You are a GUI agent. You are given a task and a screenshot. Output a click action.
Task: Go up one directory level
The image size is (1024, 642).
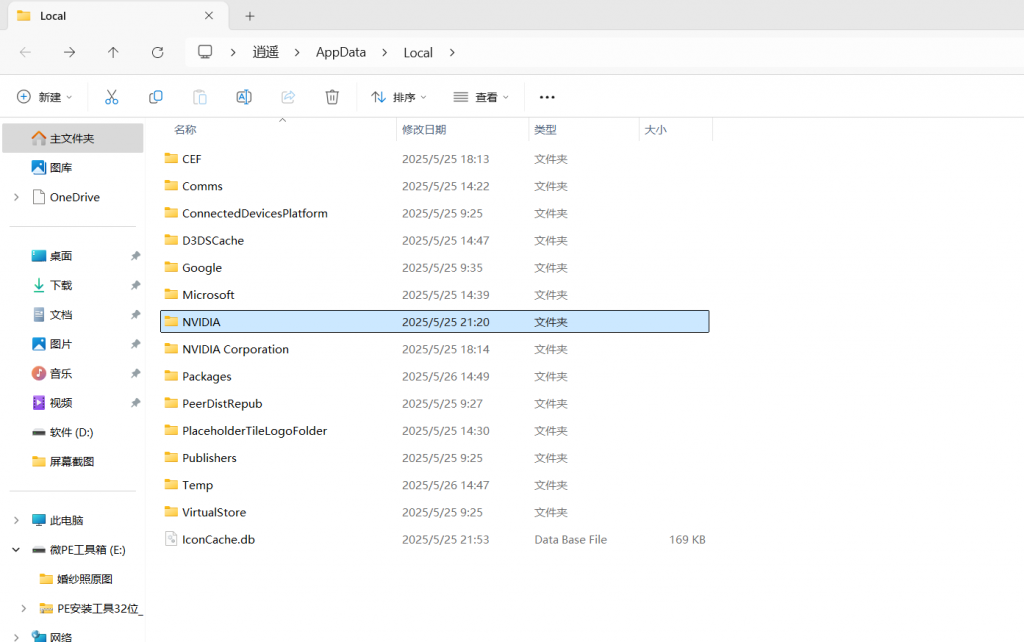113,52
